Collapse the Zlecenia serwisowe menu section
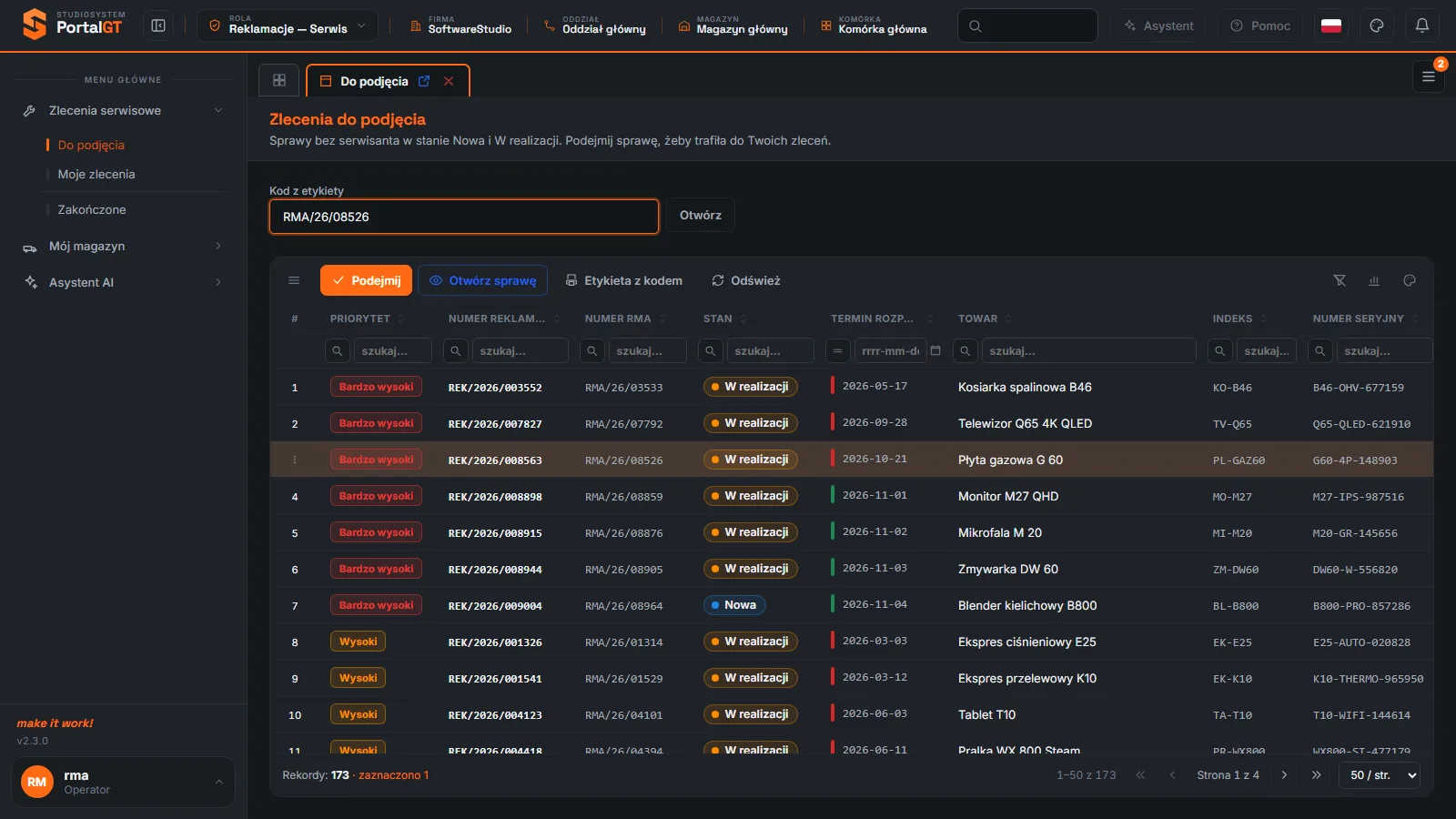The width and height of the screenshot is (1456, 819). (x=123, y=110)
